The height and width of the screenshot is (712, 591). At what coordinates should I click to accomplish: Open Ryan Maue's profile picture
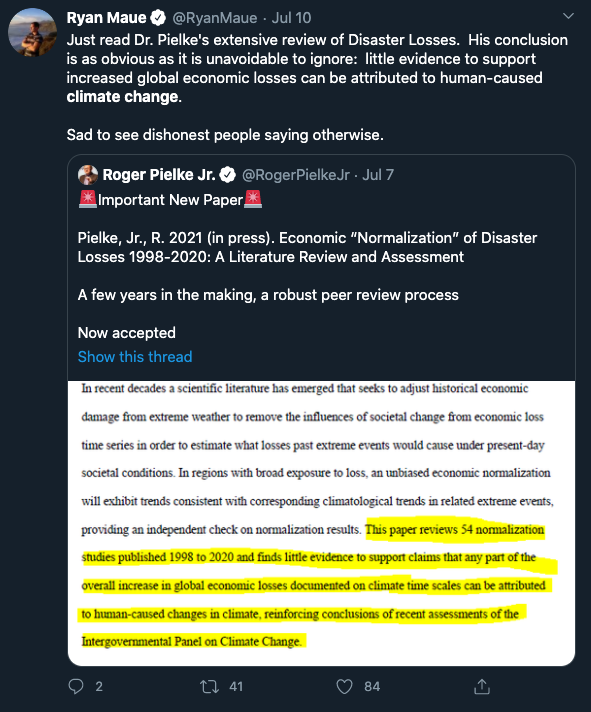tap(33, 32)
